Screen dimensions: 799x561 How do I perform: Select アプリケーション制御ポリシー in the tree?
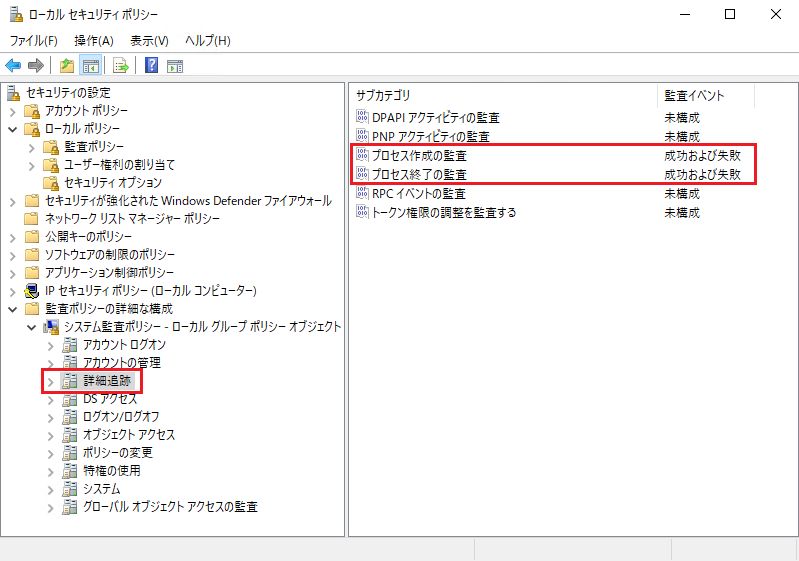(x=109, y=273)
